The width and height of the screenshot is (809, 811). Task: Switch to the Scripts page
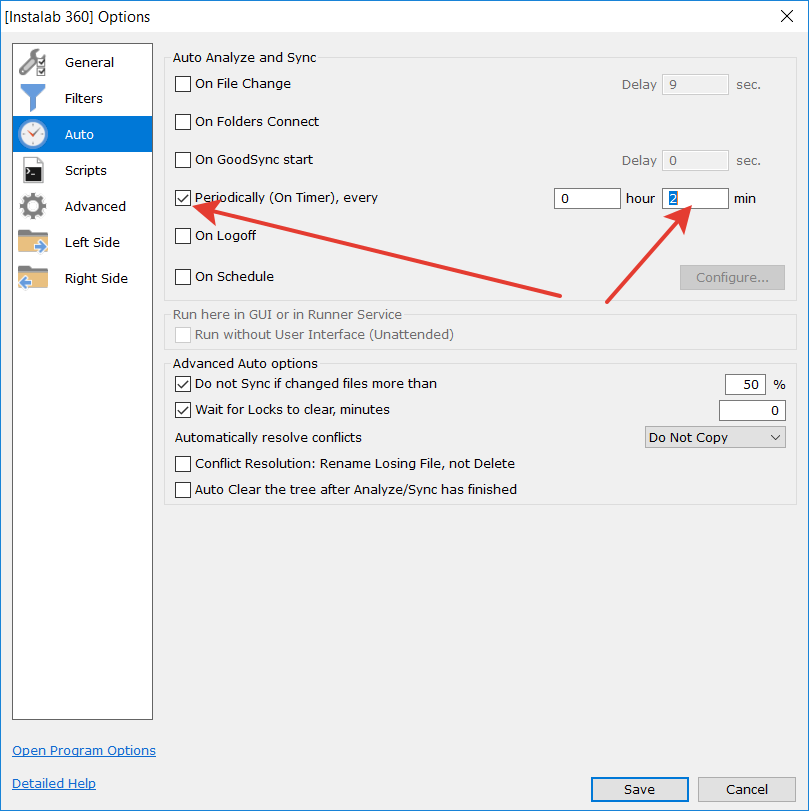[x=83, y=170]
